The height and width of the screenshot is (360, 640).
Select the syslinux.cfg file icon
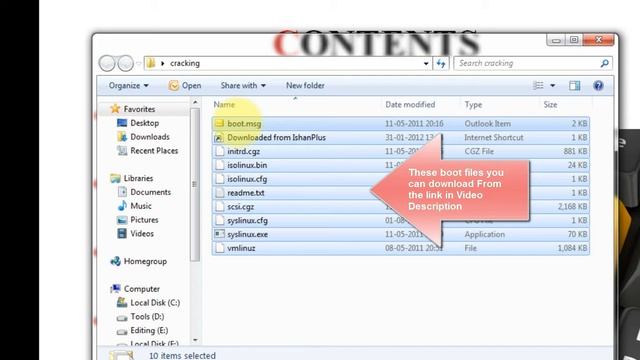tap(220, 220)
